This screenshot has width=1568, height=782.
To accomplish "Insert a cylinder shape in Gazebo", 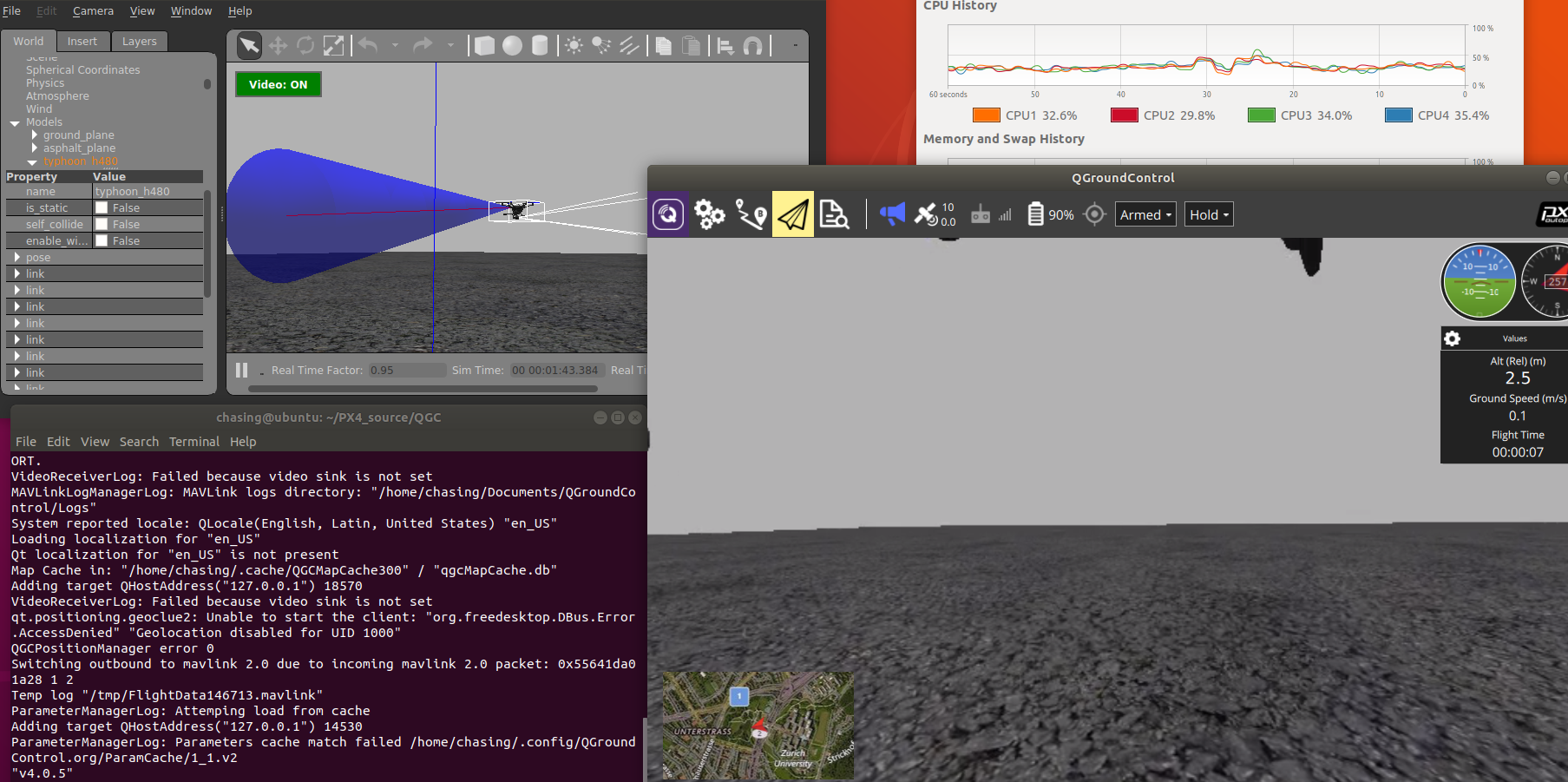I will tap(540, 46).
